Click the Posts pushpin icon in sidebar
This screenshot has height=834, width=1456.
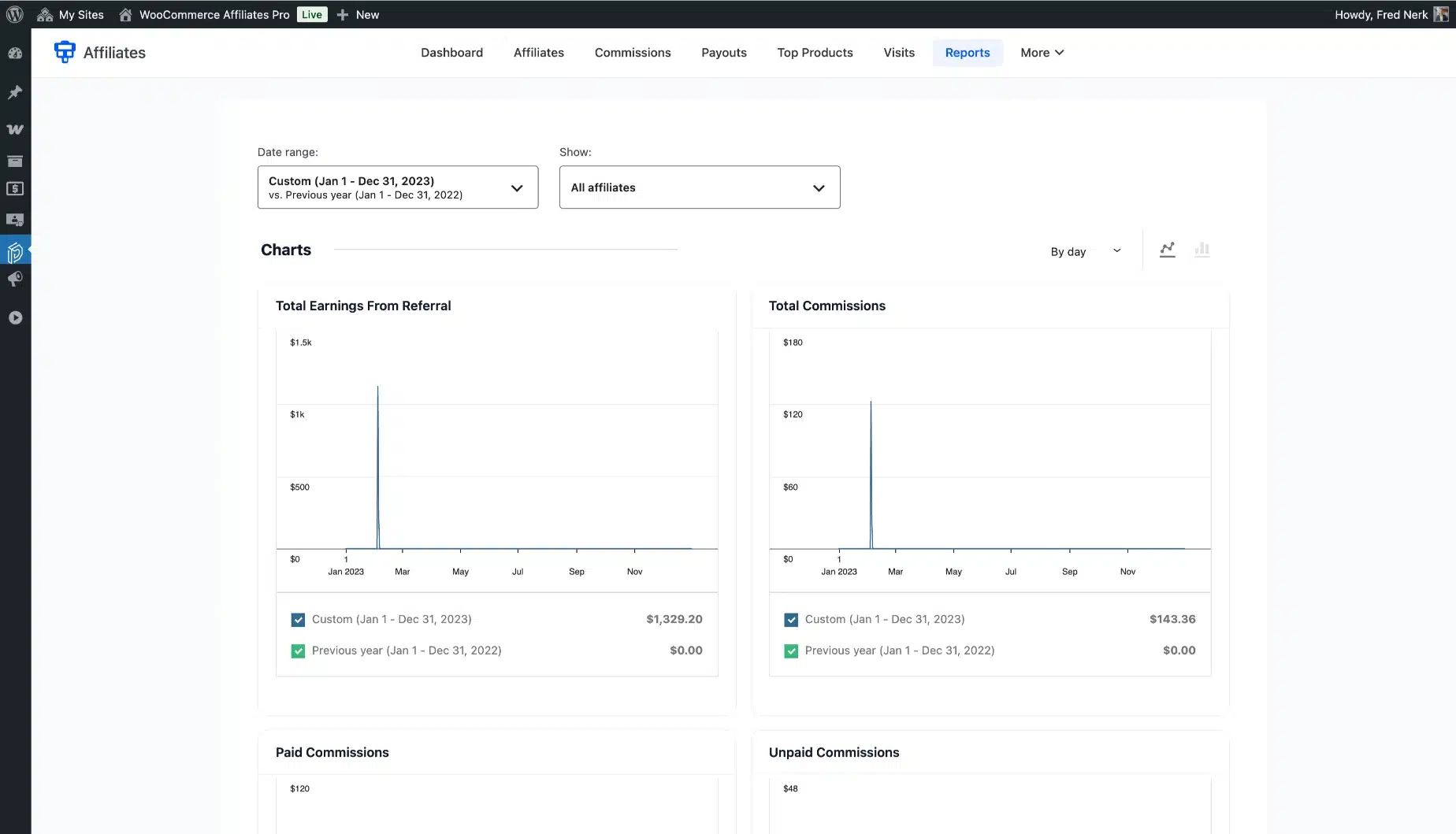(15, 92)
